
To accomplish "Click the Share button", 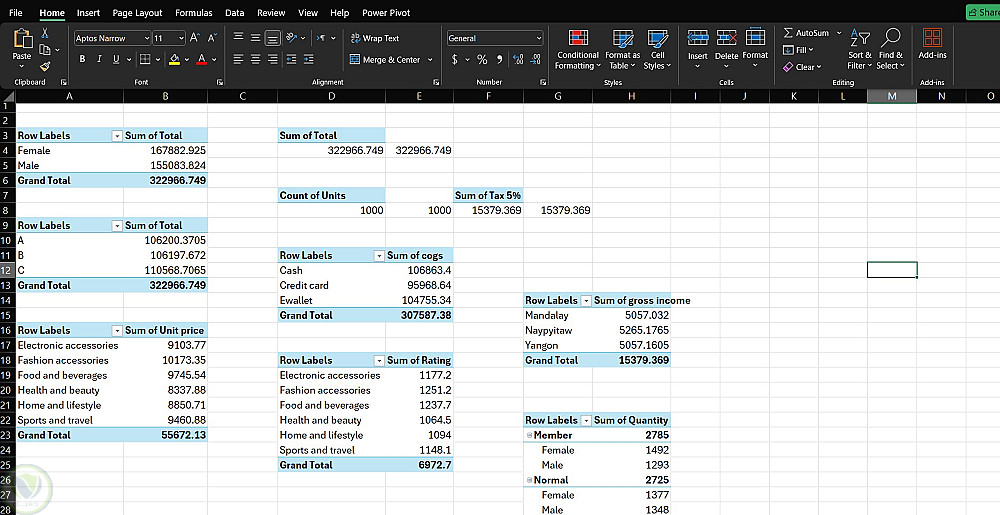I will (x=982, y=13).
